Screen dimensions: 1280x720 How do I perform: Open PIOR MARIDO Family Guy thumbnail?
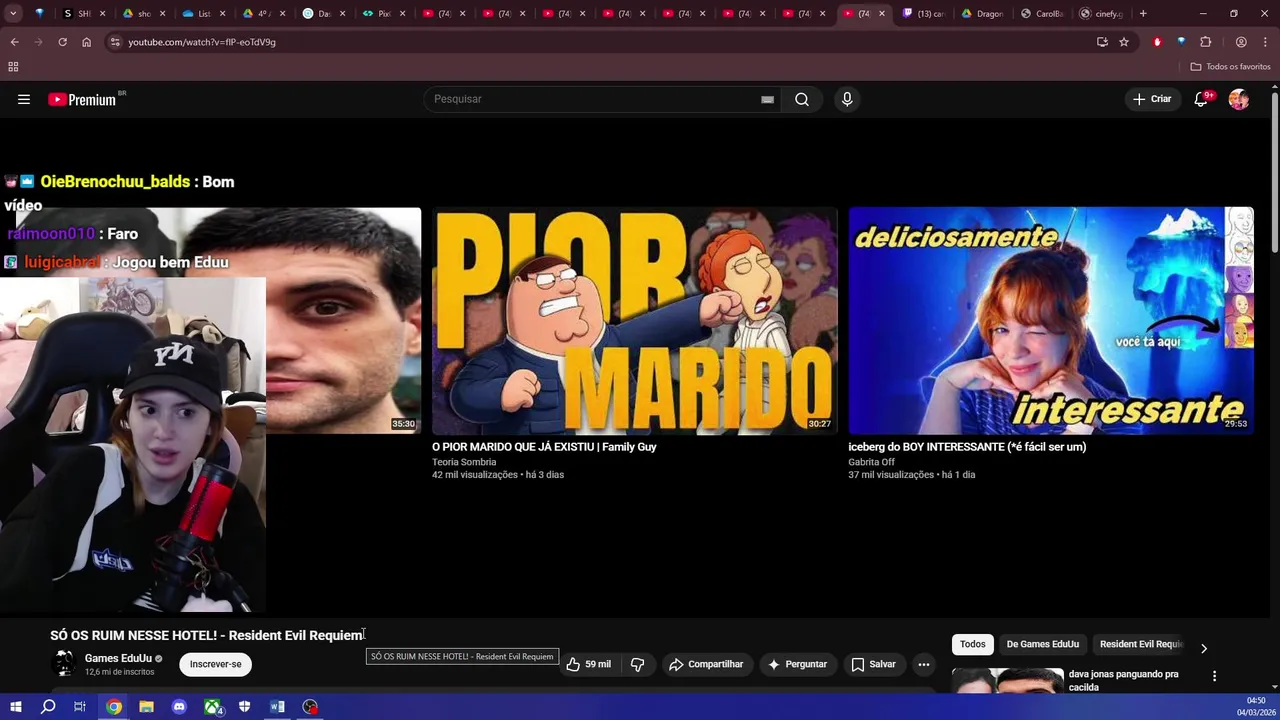pyautogui.click(x=635, y=321)
